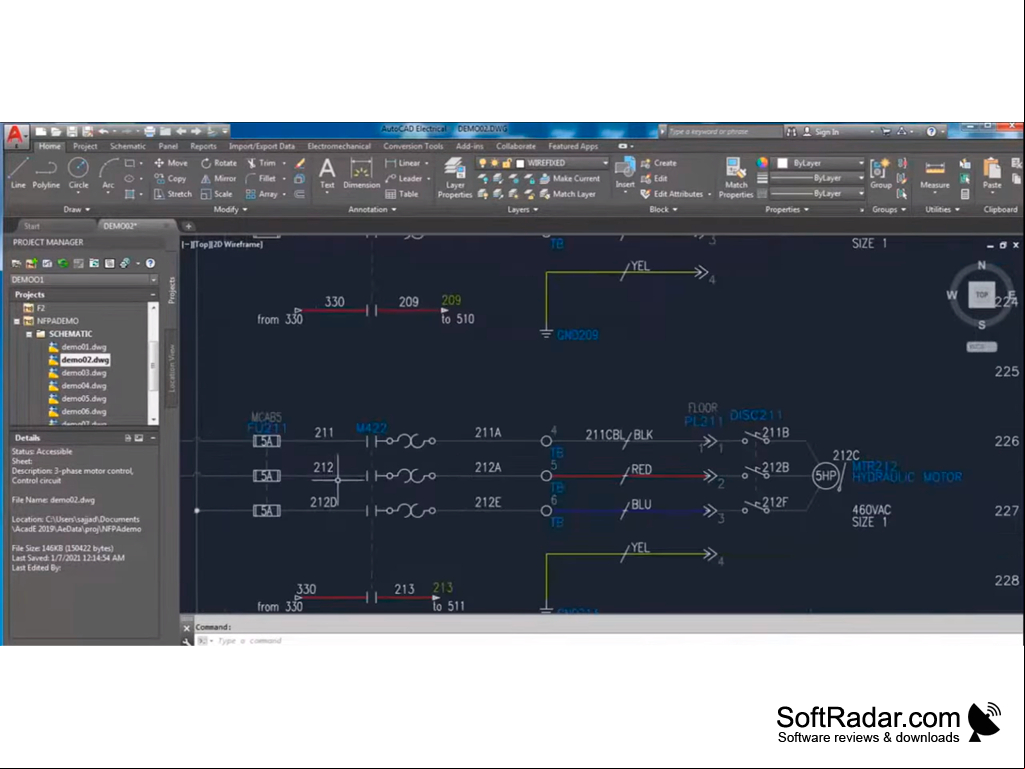The height and width of the screenshot is (769, 1025).
Task: Click the Rotate tool
Action: tap(219, 163)
